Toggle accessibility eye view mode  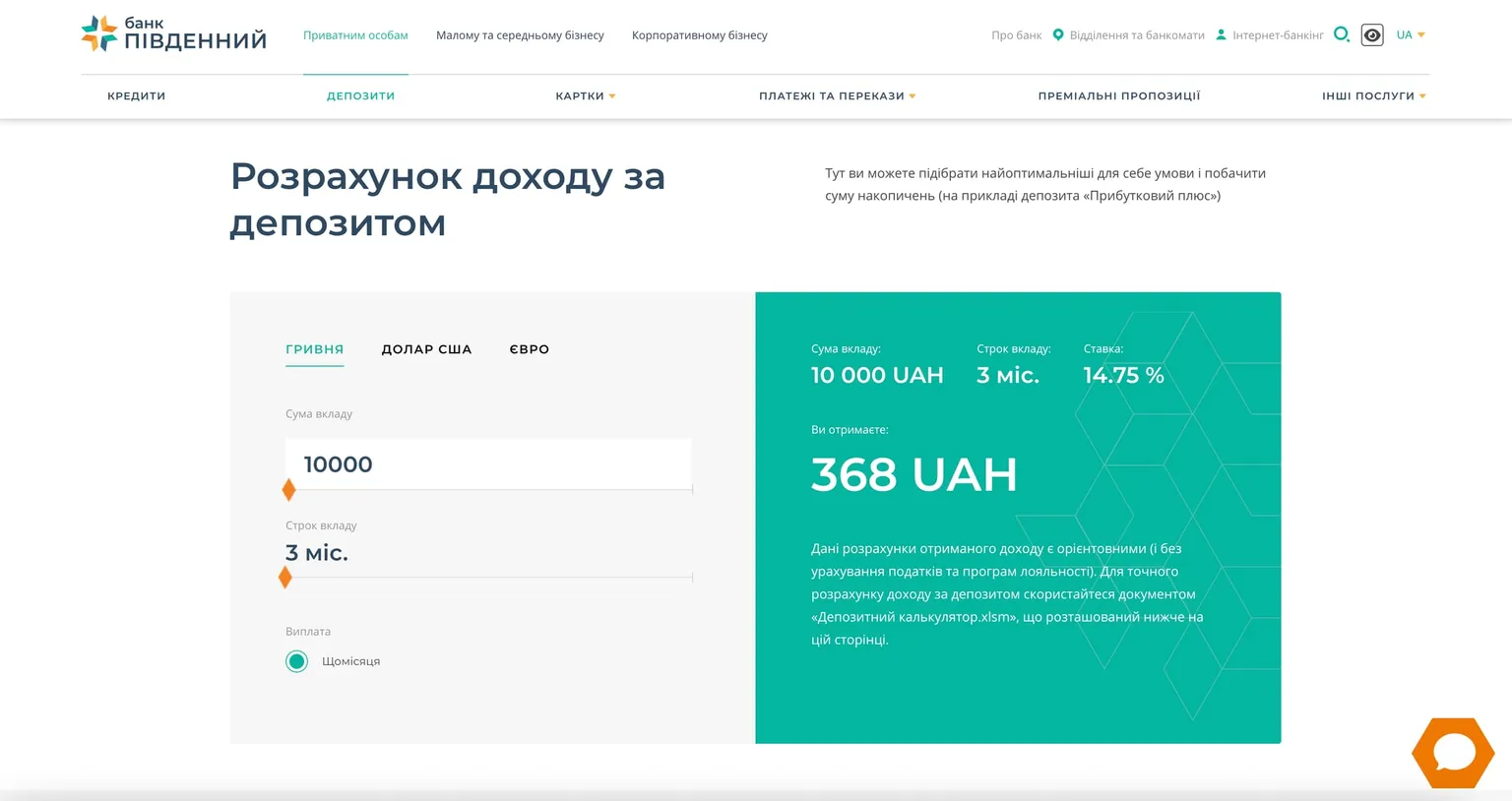coord(1372,35)
